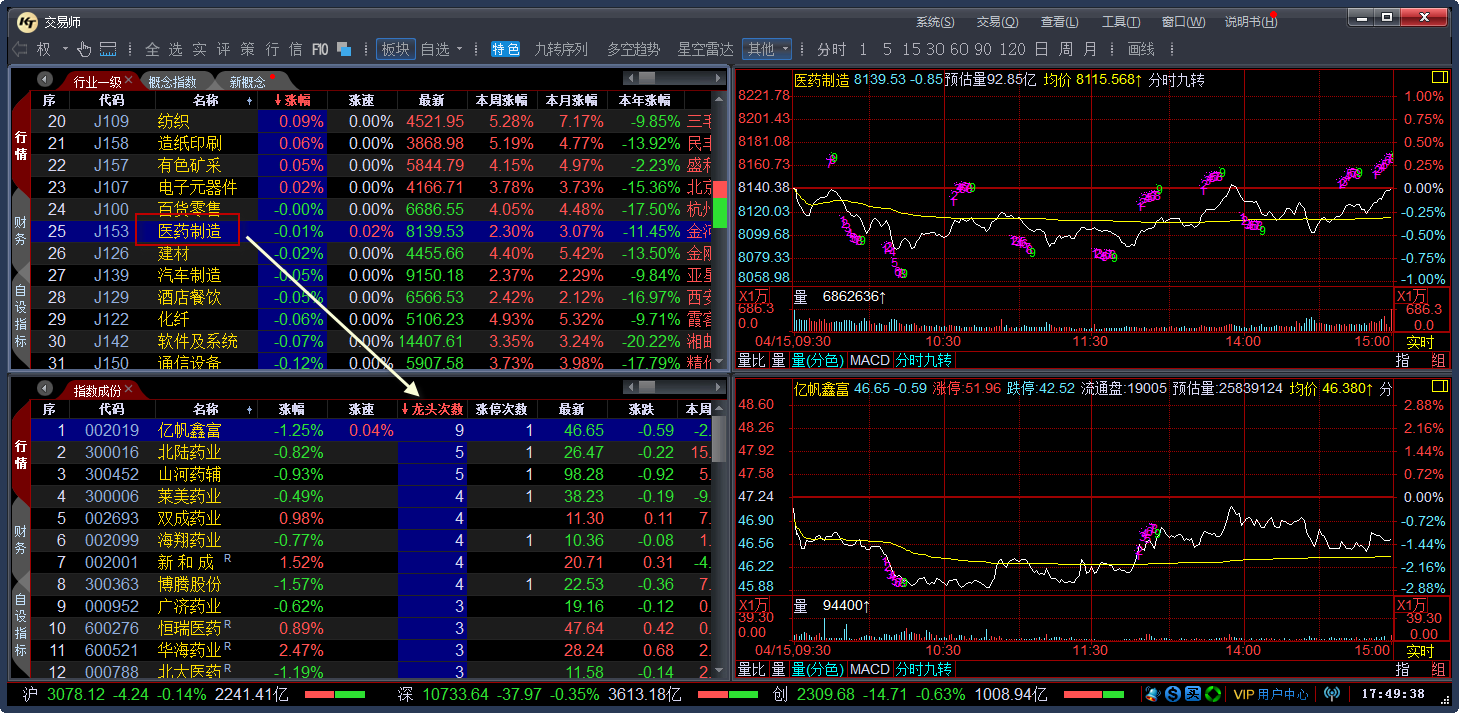Toggle the 板块 toolbar button
1459x713 pixels.
[x=395, y=49]
